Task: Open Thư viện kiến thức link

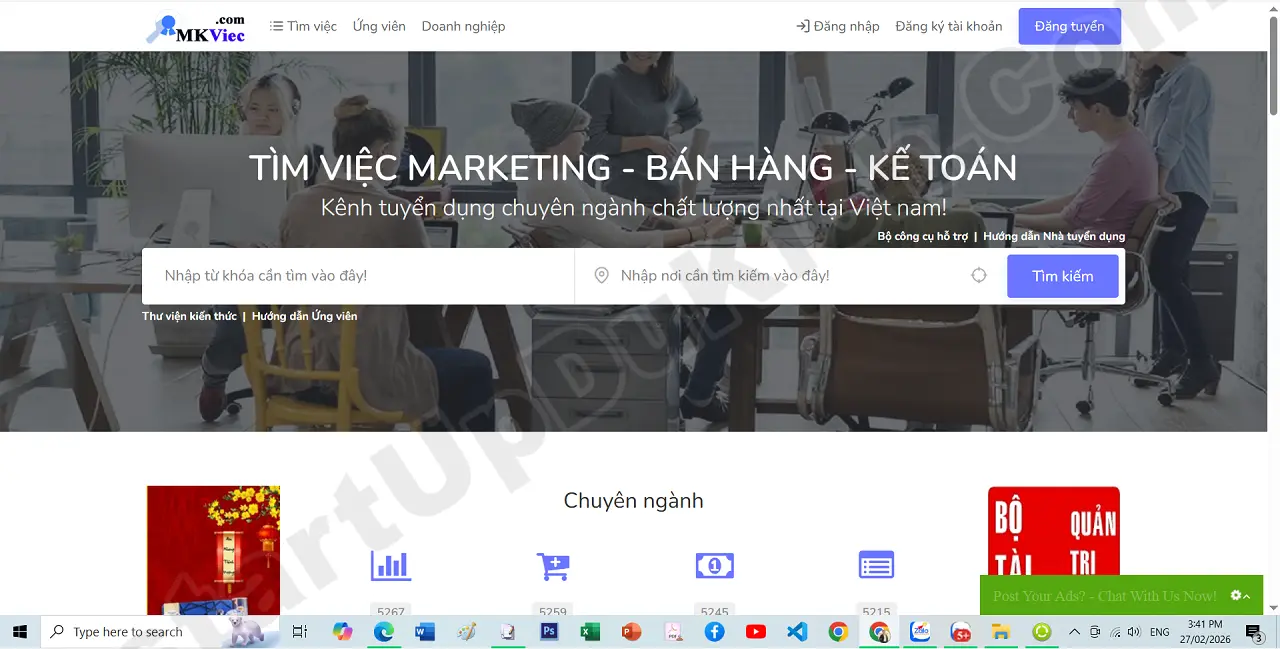Action: pyautogui.click(x=189, y=316)
